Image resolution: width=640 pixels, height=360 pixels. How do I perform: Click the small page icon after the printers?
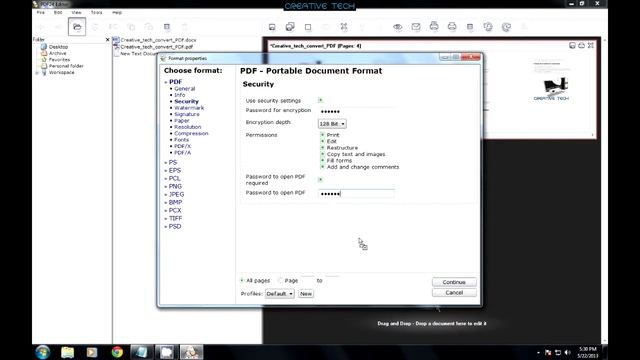point(470,27)
